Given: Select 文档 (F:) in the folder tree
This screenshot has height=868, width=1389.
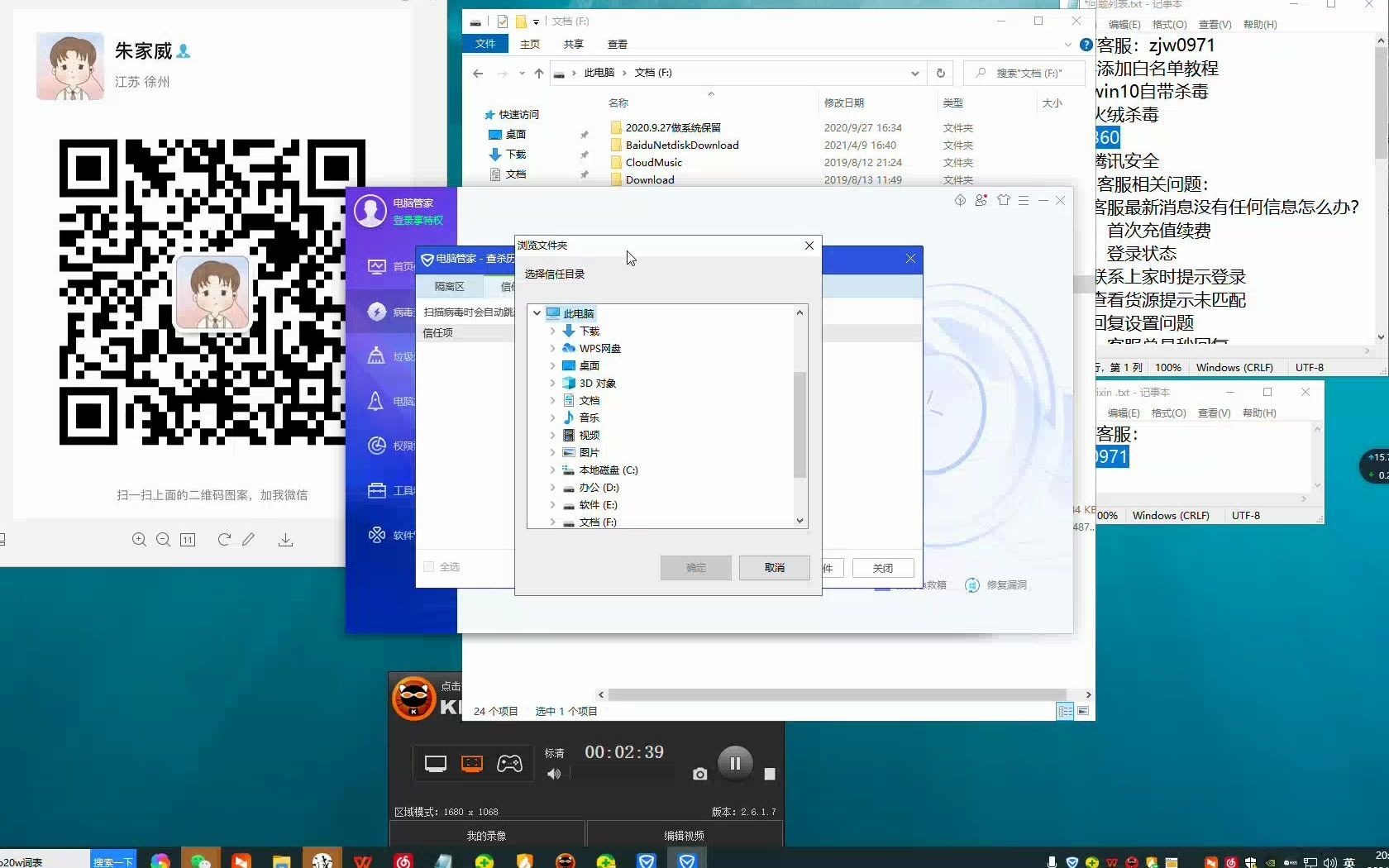Looking at the screenshot, I should pos(598,522).
